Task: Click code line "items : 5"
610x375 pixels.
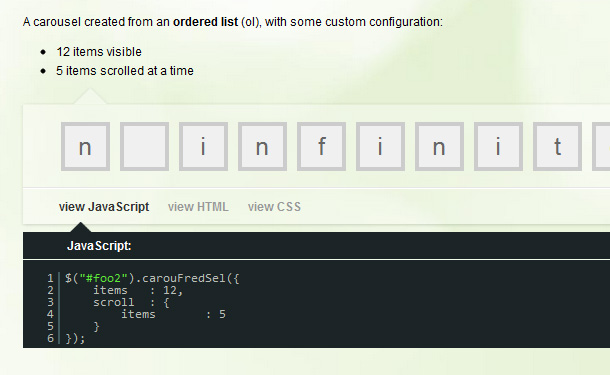Action: pyautogui.click(x=173, y=314)
